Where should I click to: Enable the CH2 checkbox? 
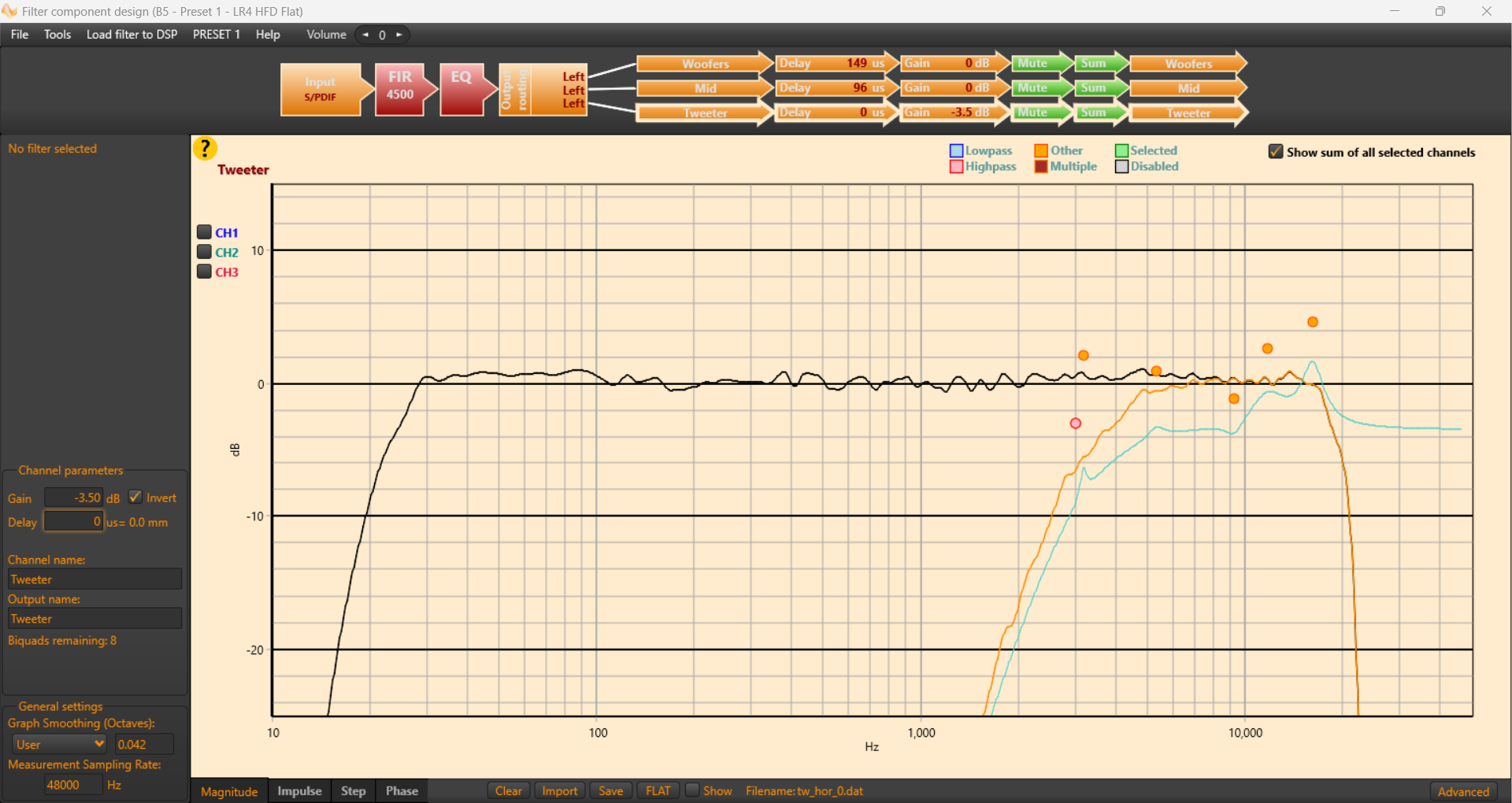point(204,252)
